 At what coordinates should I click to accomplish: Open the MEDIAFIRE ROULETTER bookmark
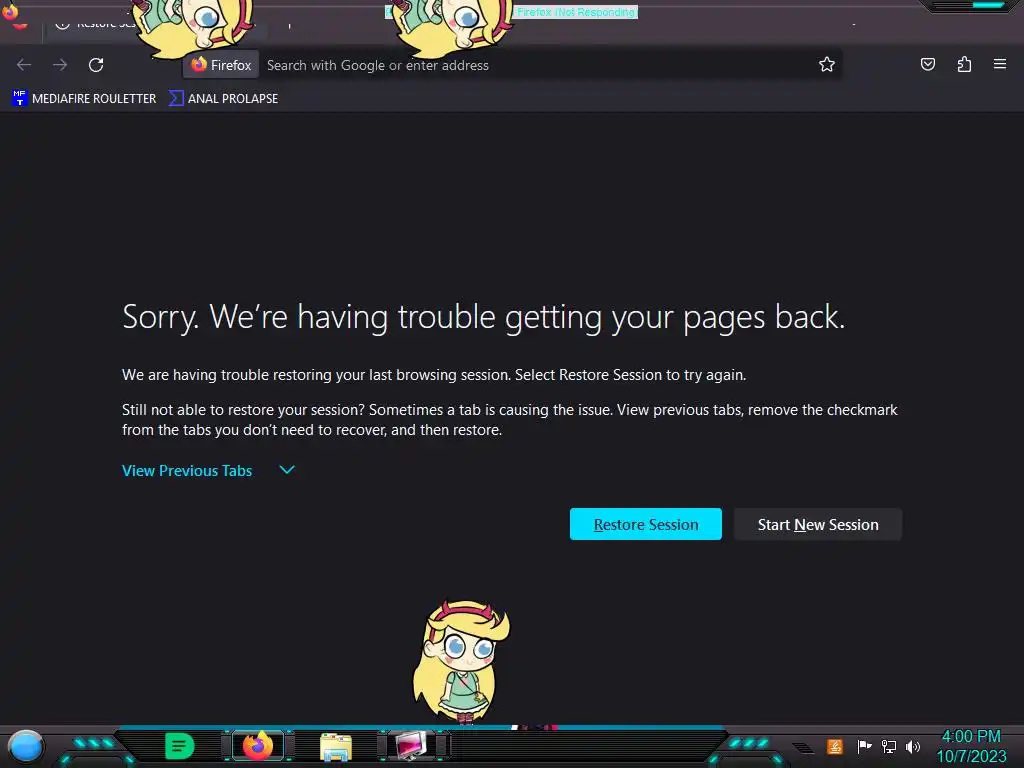[84, 99]
